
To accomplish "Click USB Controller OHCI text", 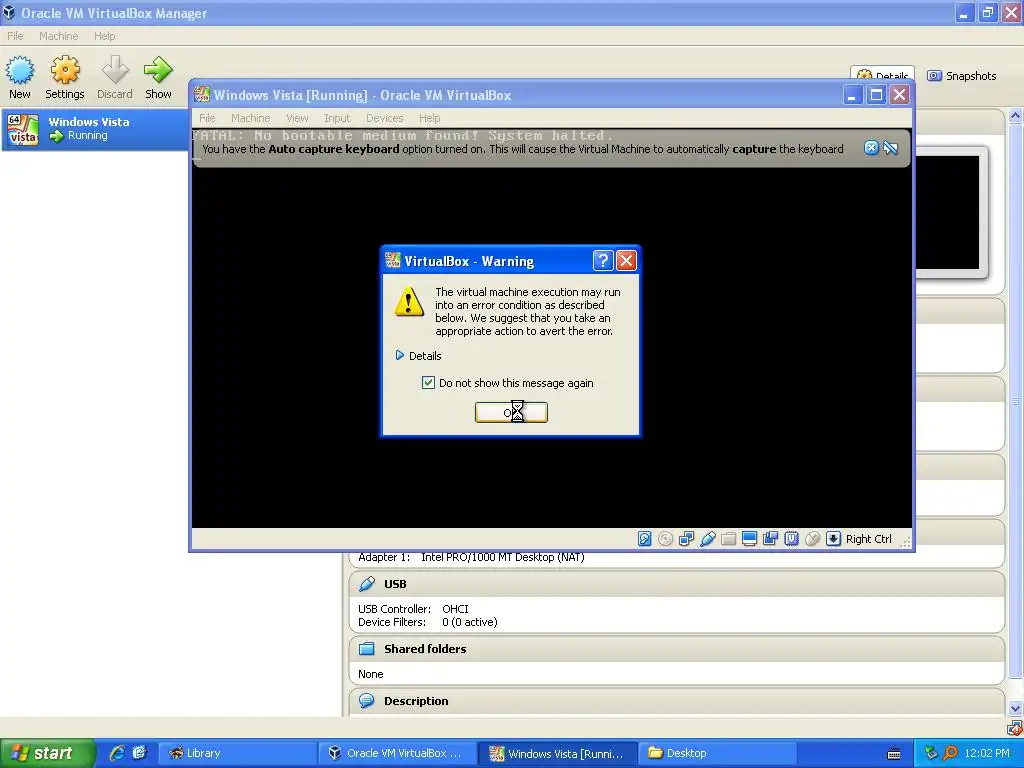I will tap(413, 609).
